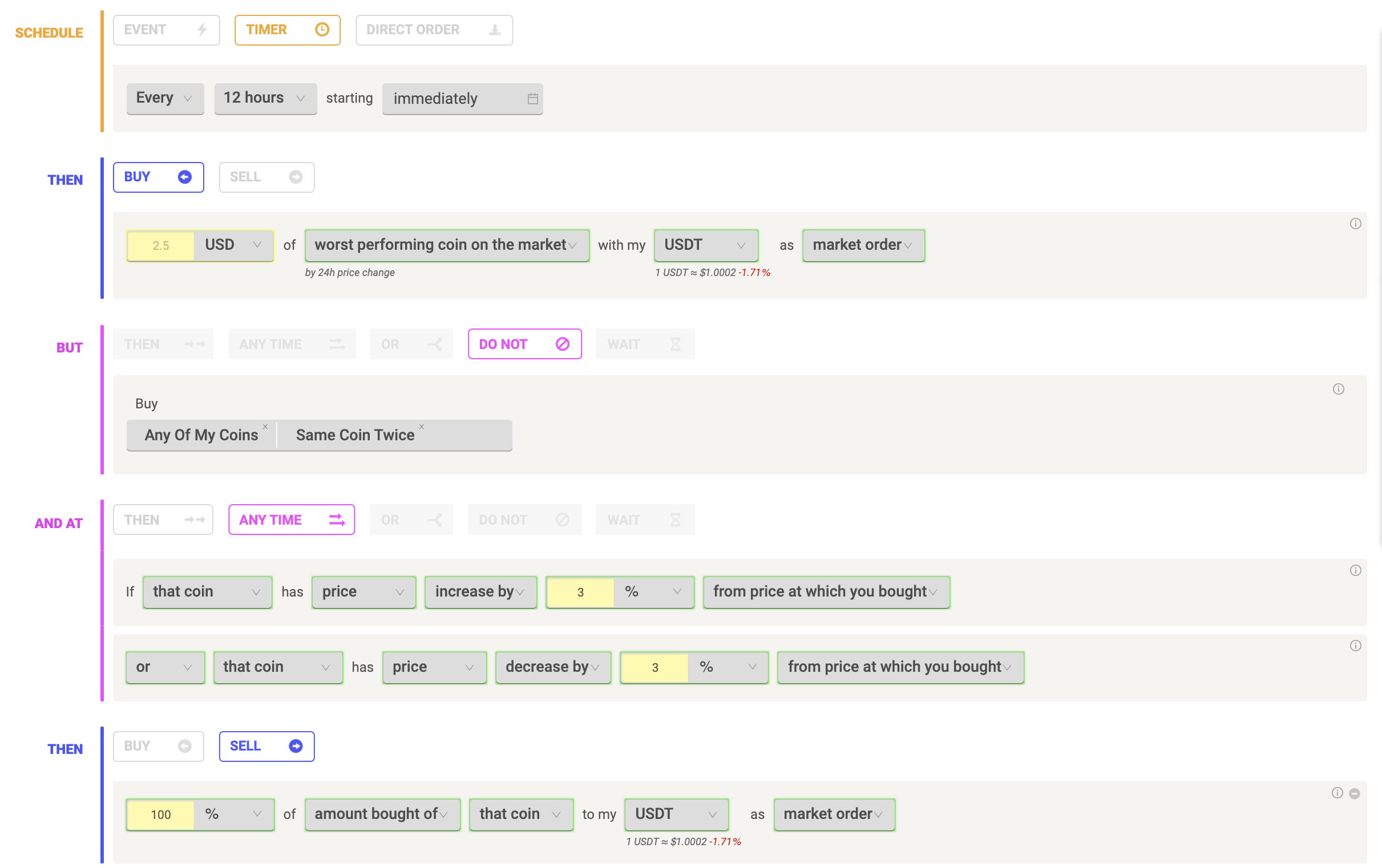Edit the 2.5 USD amount input field

tap(160, 244)
